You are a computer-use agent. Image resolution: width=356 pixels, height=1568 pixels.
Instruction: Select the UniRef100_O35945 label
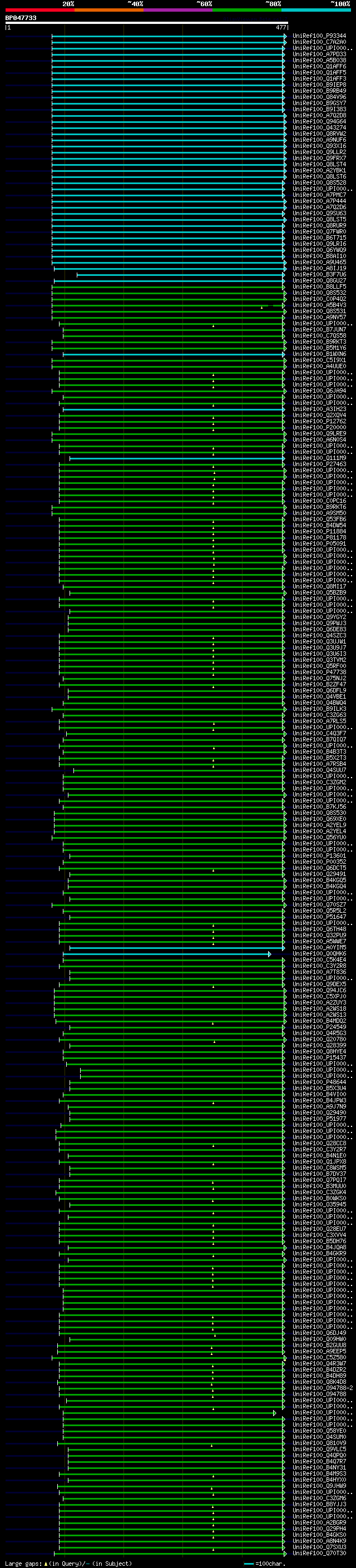pos(319,1205)
